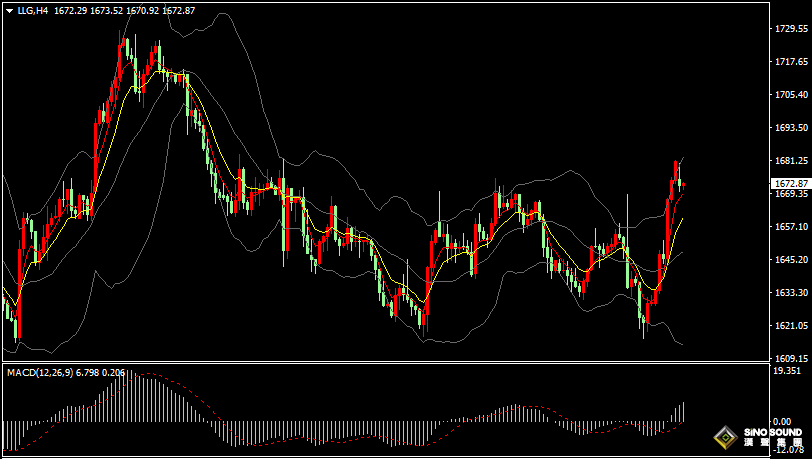Click the 1717.65 price axis label
The image size is (812, 459).
tap(790, 62)
